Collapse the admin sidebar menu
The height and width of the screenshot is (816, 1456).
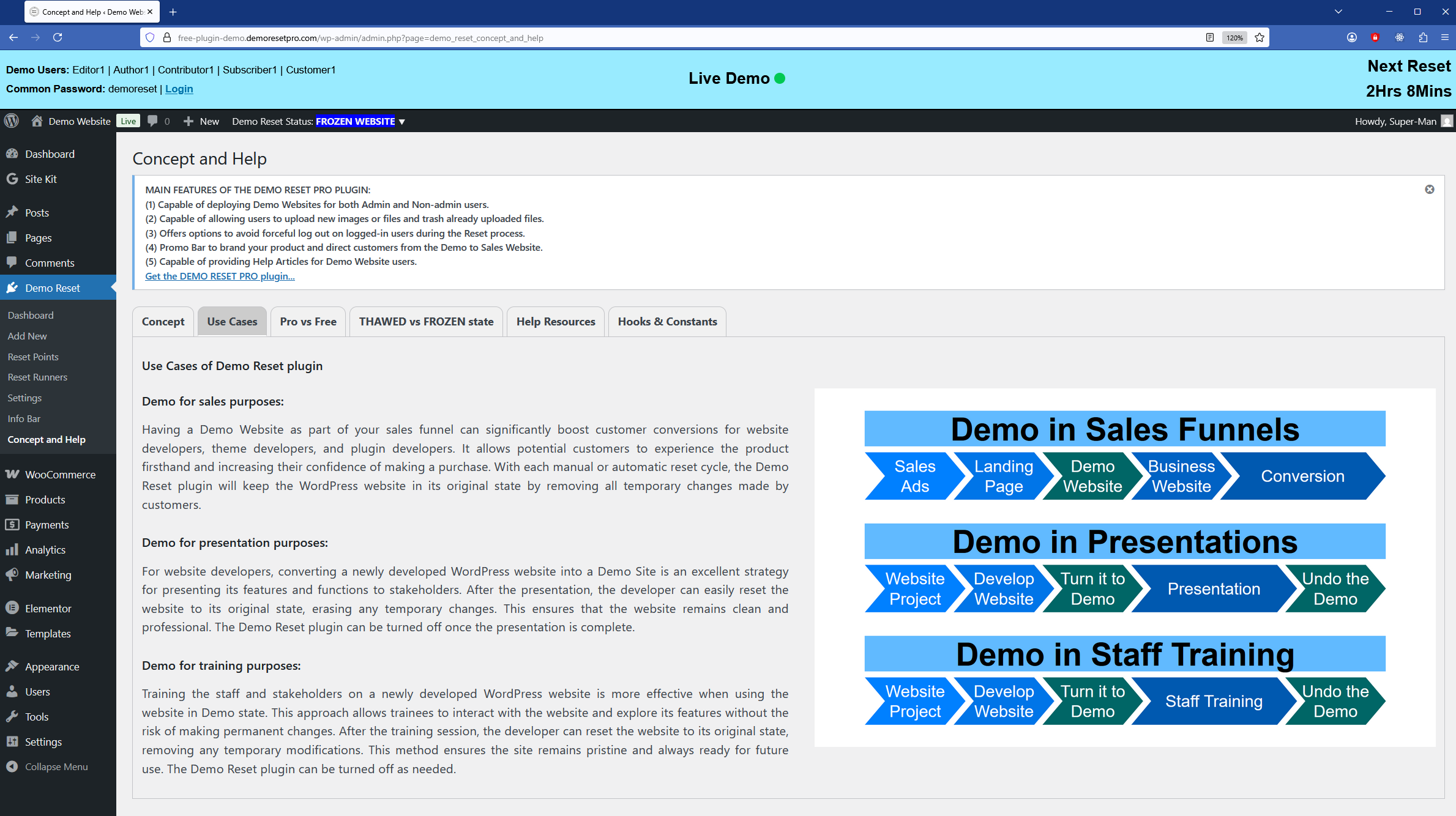click(56, 766)
